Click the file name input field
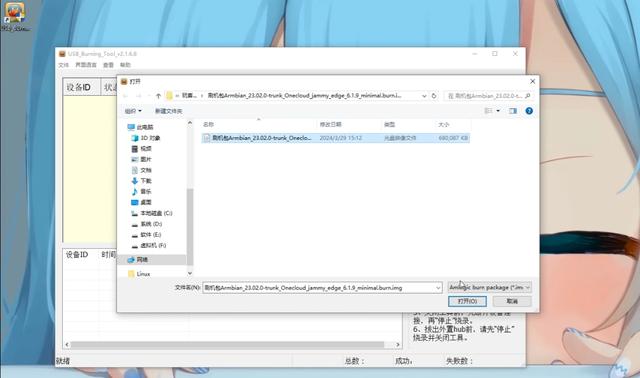 (319, 288)
